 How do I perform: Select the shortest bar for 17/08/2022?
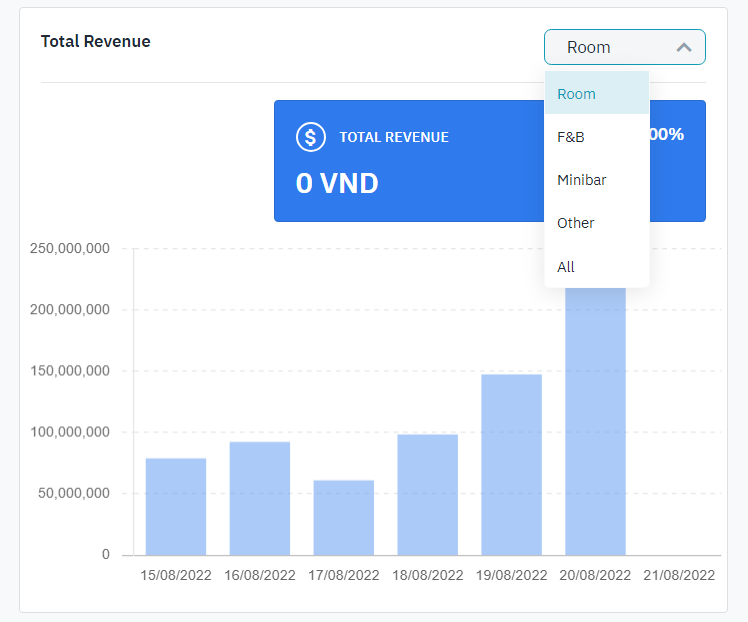[x=344, y=517]
